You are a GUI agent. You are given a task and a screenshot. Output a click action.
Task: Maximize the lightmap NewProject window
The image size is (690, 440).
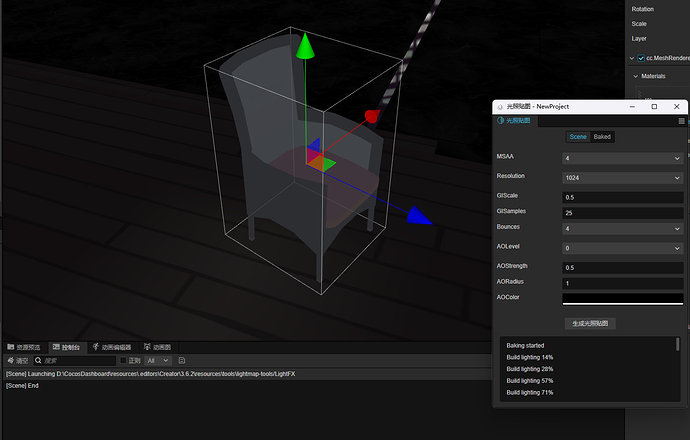(654, 106)
